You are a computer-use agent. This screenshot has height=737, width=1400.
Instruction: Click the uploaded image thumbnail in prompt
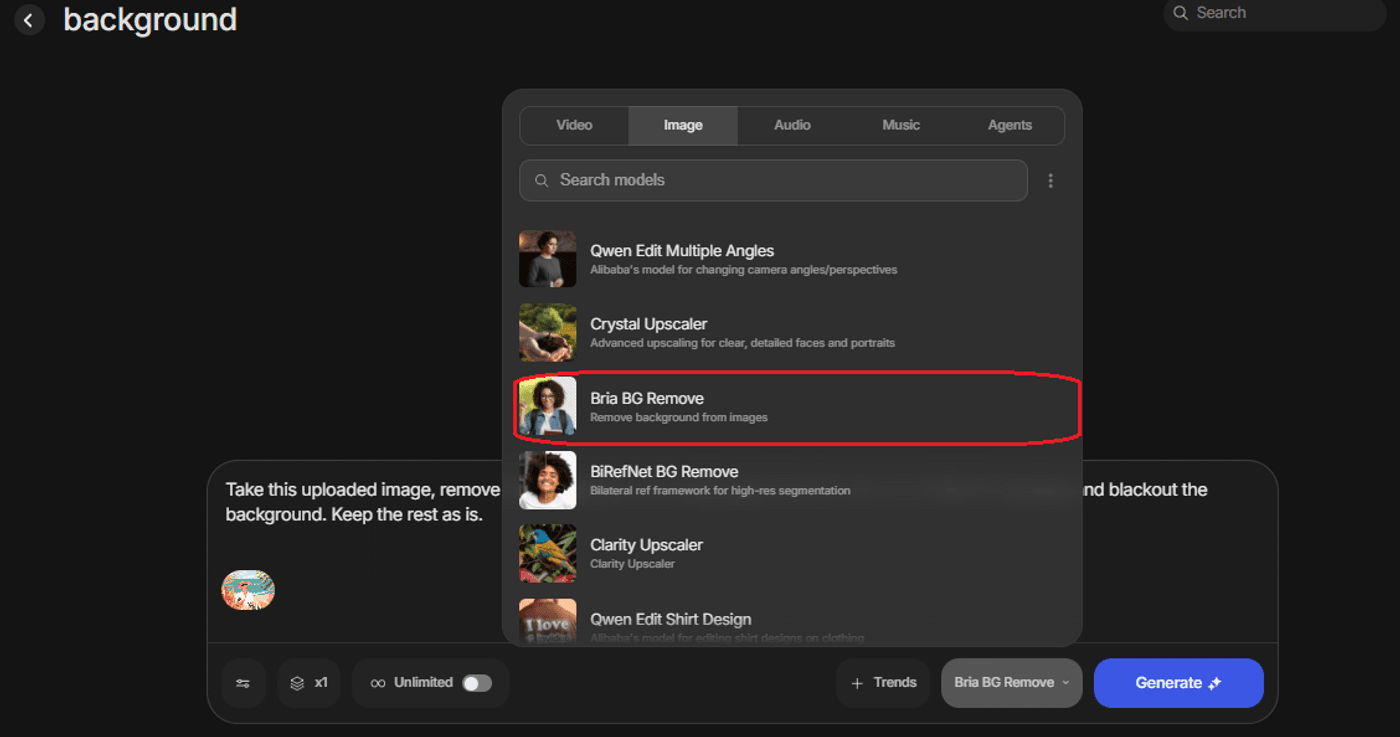(248, 590)
